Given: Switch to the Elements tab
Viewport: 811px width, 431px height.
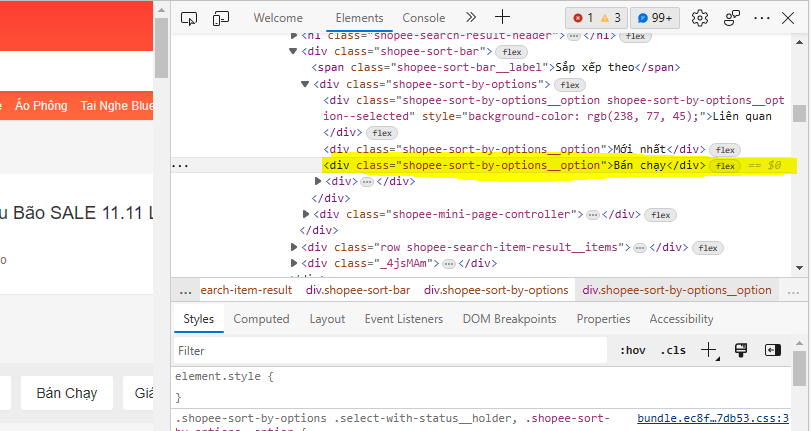Looking at the screenshot, I should coord(359,18).
